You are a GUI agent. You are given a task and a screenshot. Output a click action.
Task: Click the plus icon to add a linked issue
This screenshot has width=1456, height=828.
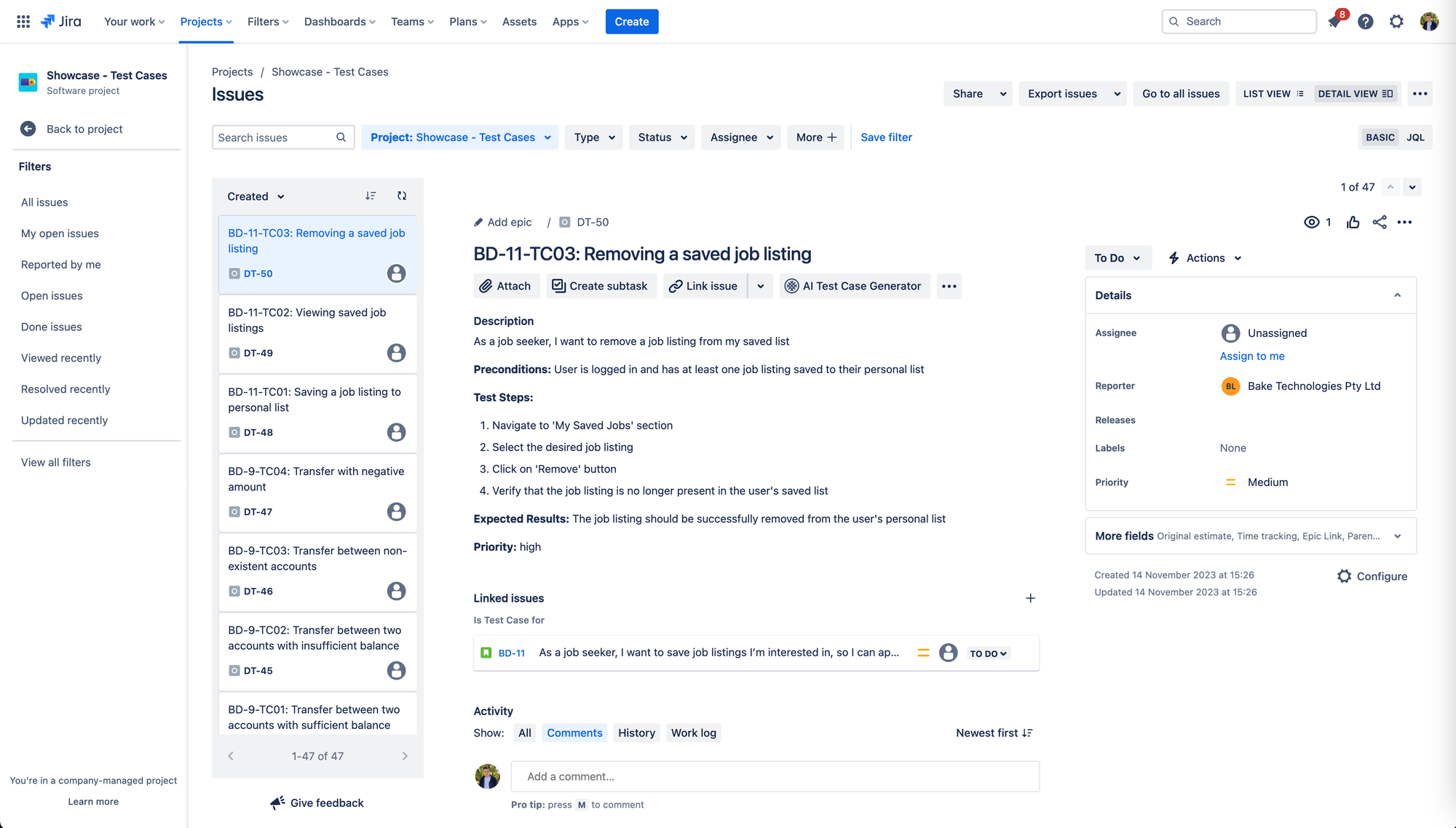click(x=1030, y=598)
